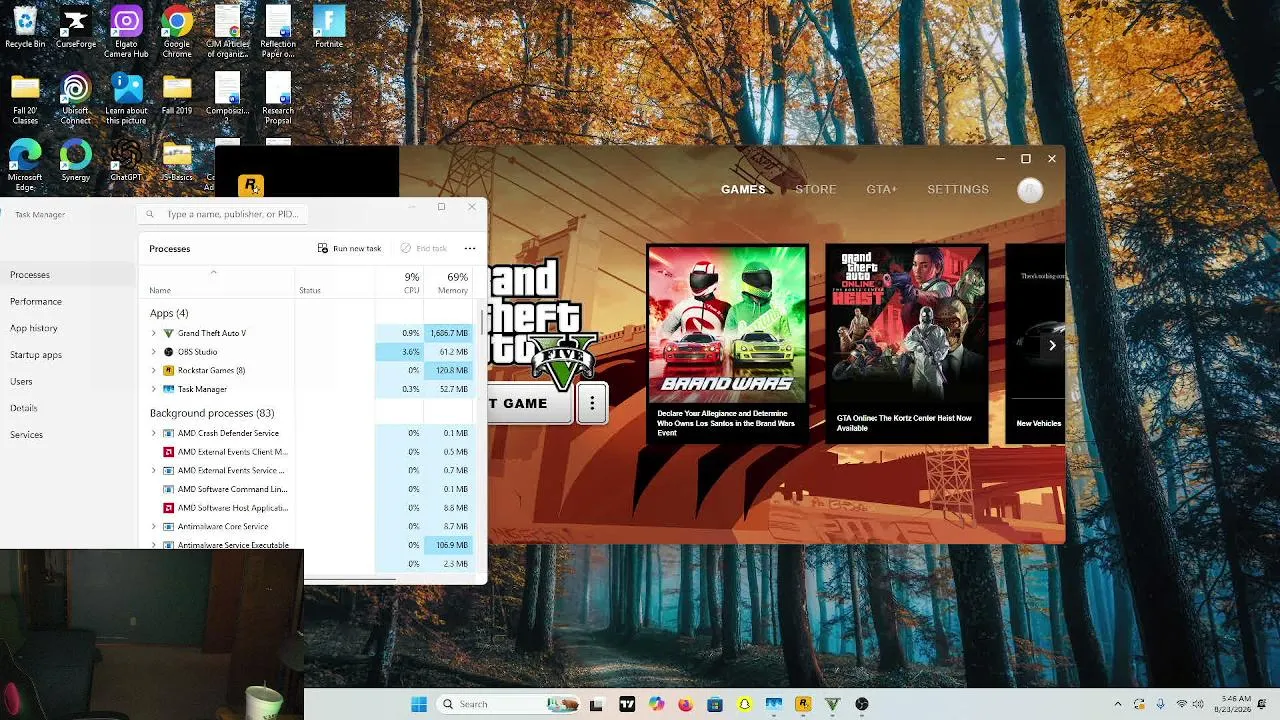
Task: Open the volume icon in system tray
Action: click(x=1198, y=704)
